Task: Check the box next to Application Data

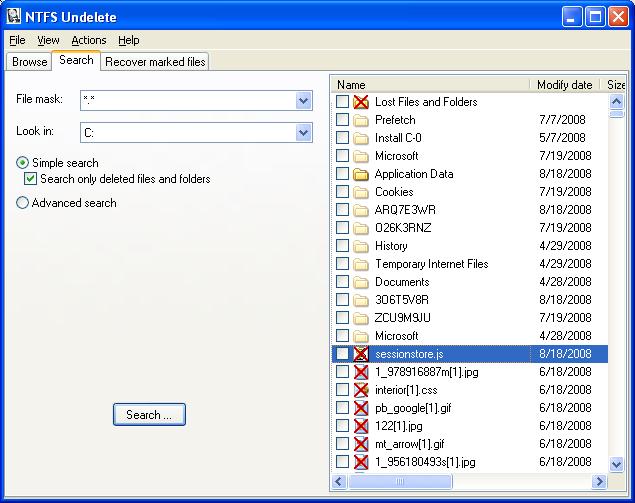Action: (x=342, y=174)
